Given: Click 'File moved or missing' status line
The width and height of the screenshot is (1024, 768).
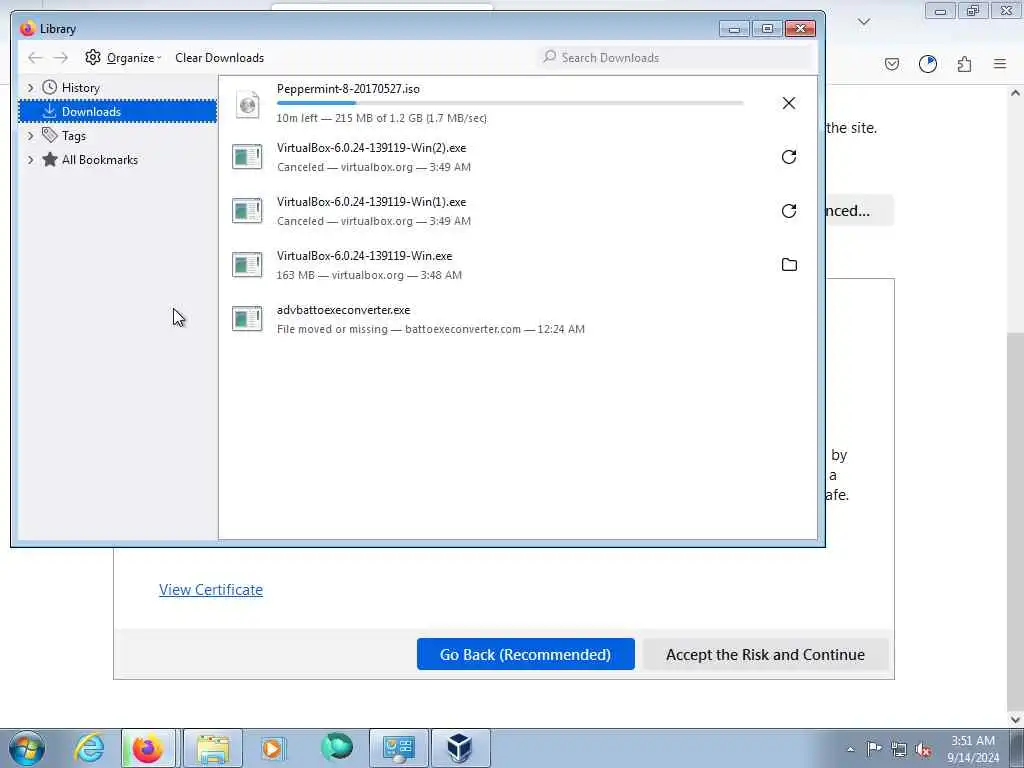Looking at the screenshot, I should click(x=430, y=329).
